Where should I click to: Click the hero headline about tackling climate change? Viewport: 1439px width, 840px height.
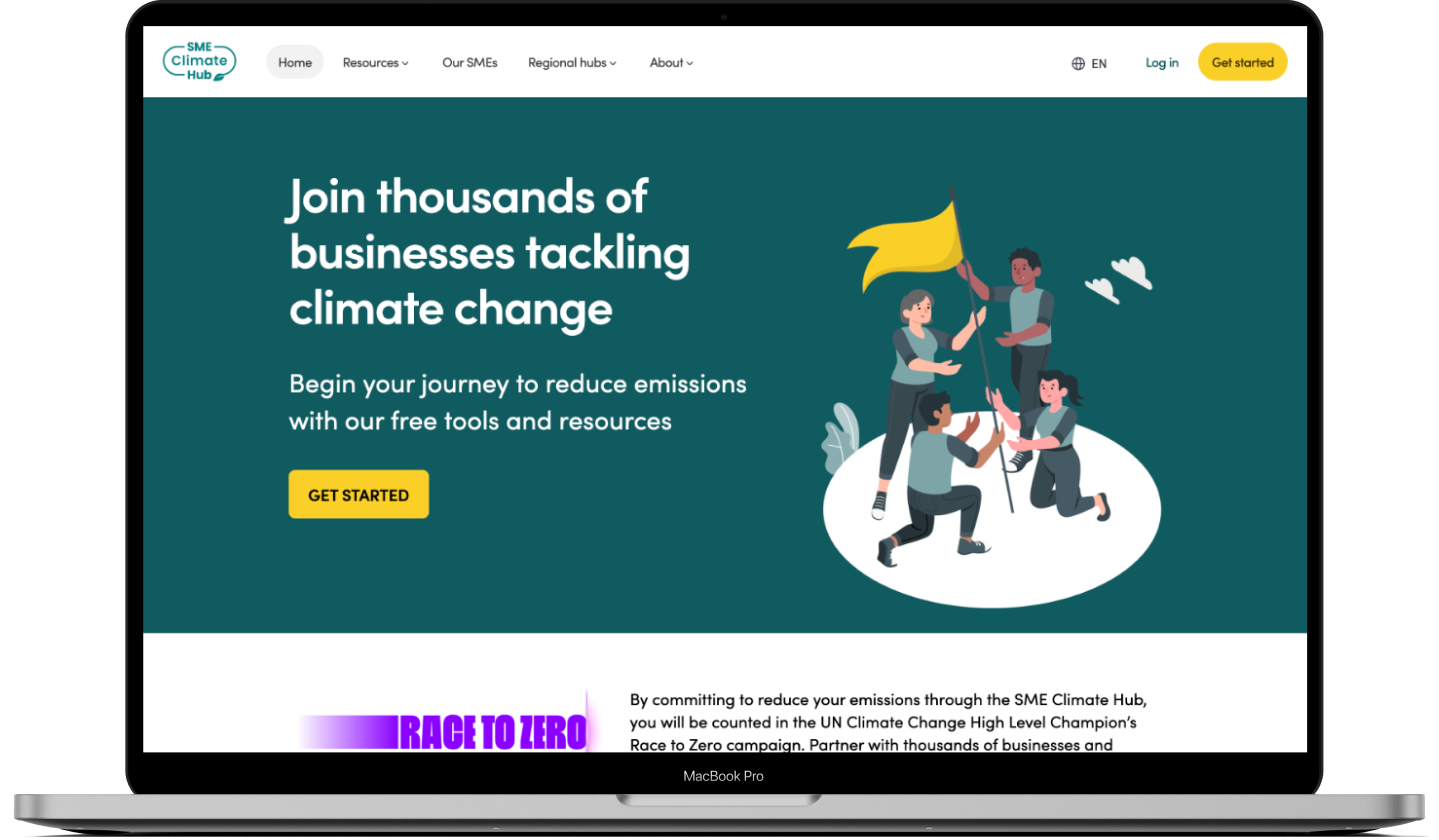coord(490,252)
